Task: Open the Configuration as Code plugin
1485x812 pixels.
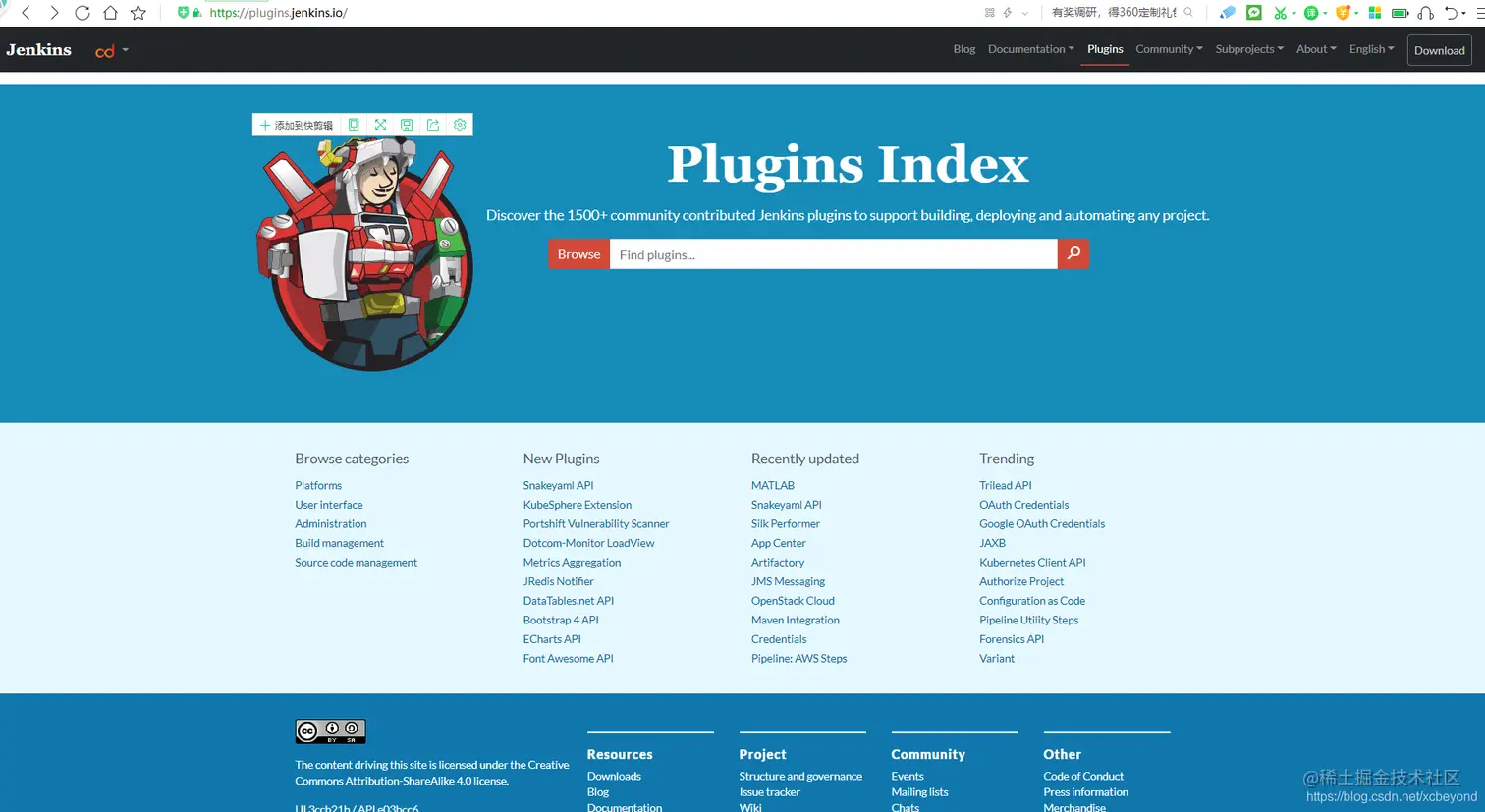Action: [x=1032, y=601]
